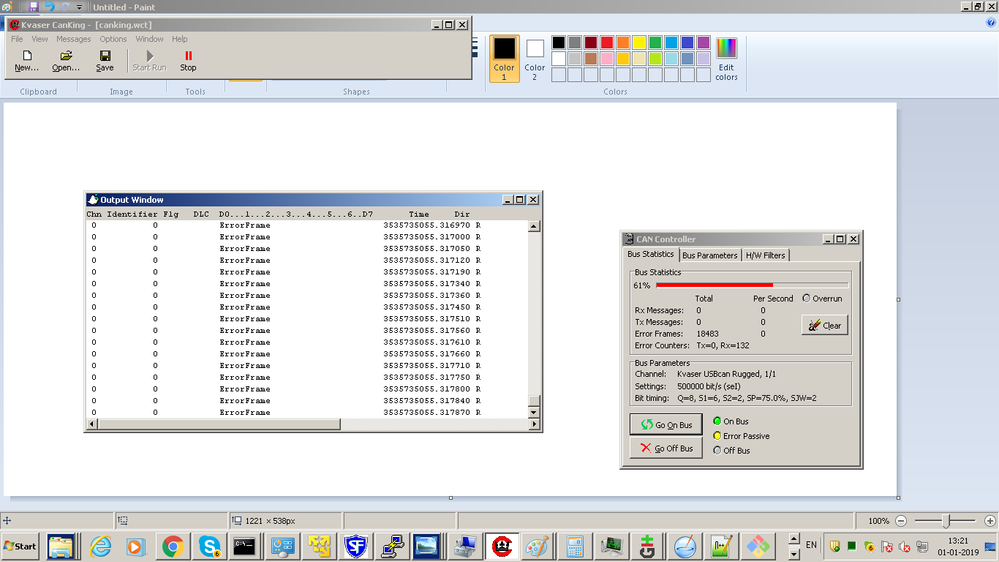Select the Error Passive indicator
The width and height of the screenshot is (999, 562).
pos(717,436)
